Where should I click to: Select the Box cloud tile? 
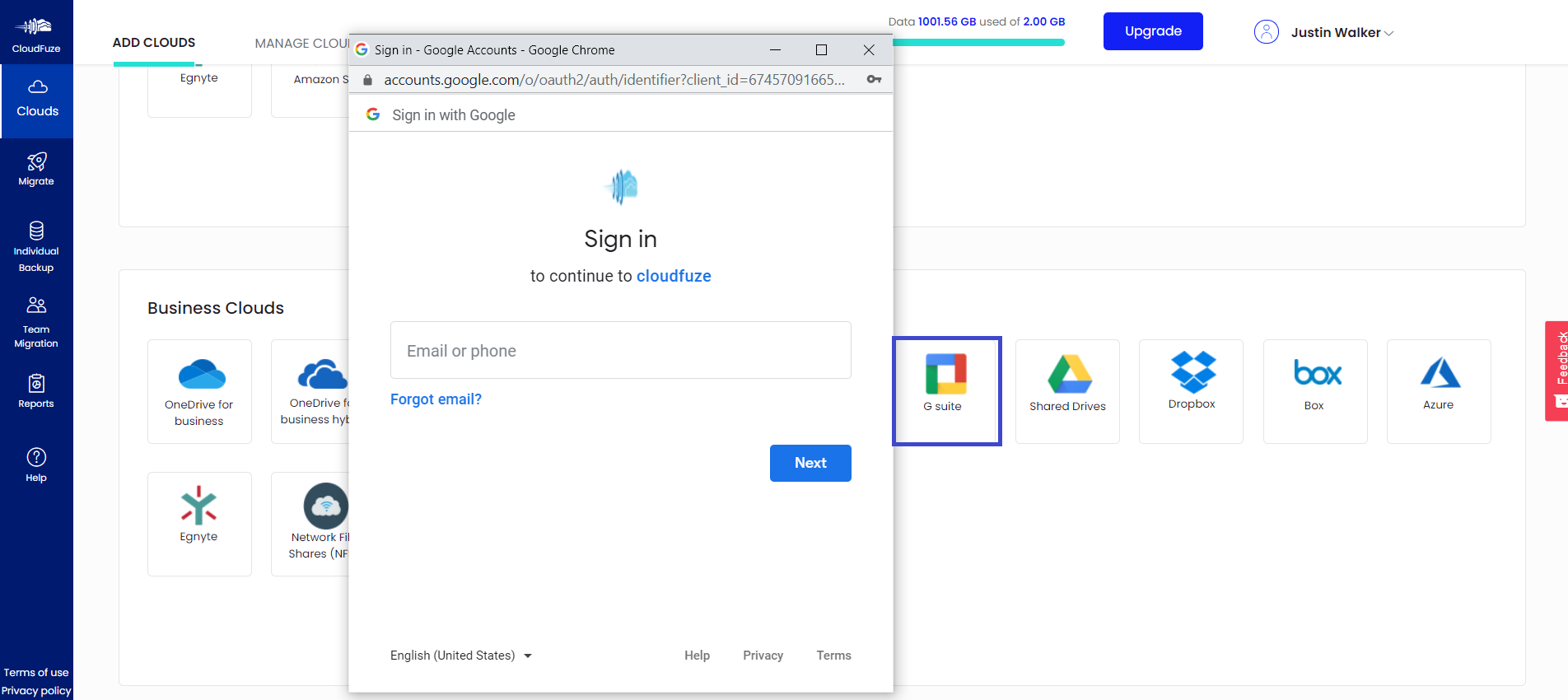click(x=1315, y=391)
